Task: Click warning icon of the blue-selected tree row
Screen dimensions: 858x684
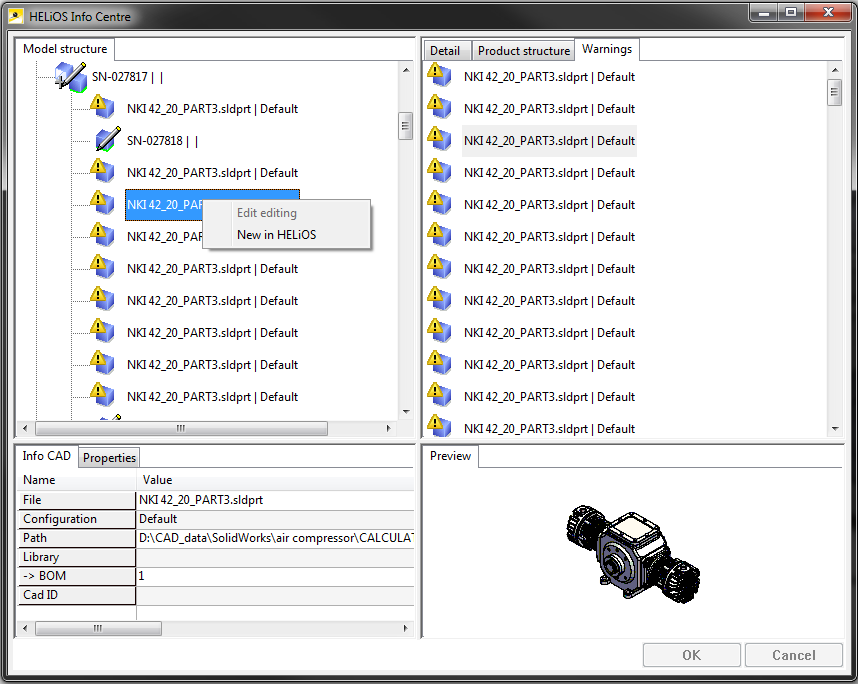Action: [102, 202]
